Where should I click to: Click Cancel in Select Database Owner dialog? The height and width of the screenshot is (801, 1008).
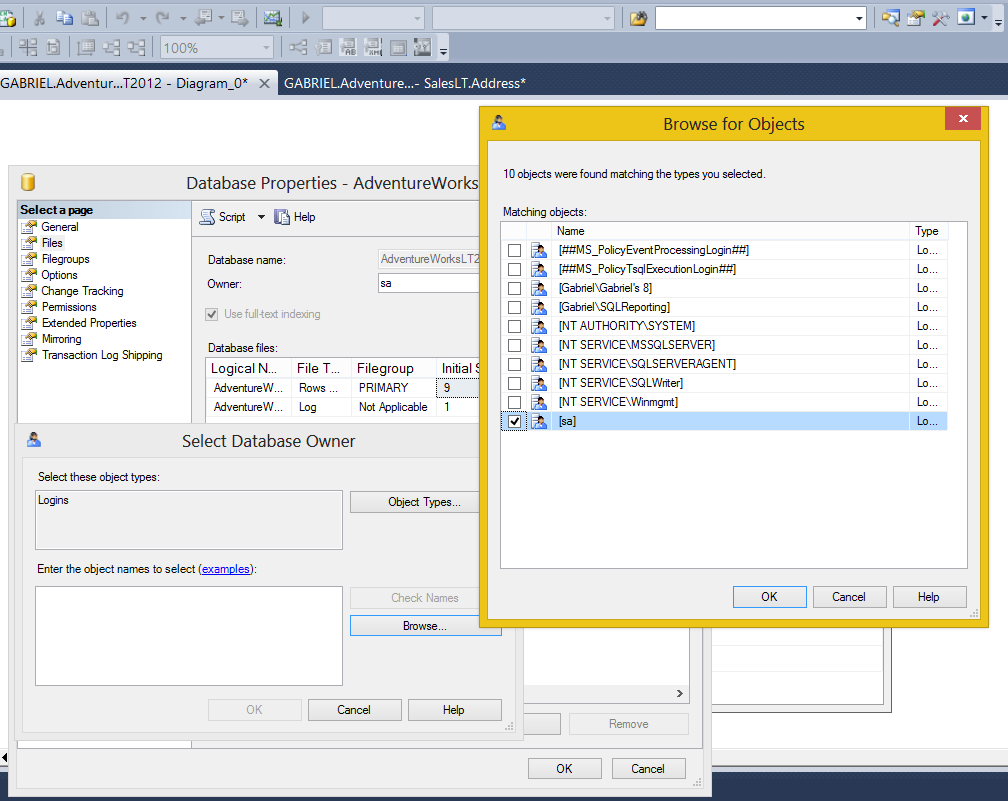coord(354,710)
